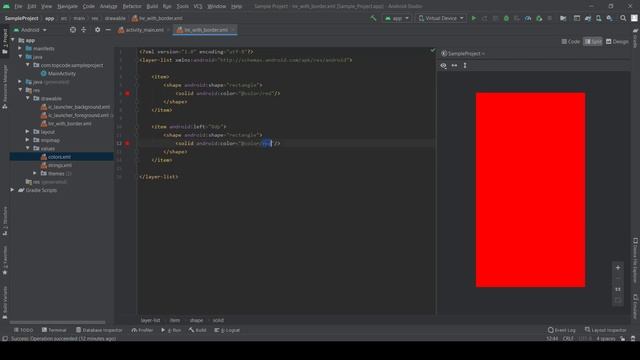Hide the project panel using the minus icon
Screen dimensions: 640x360
108,30
